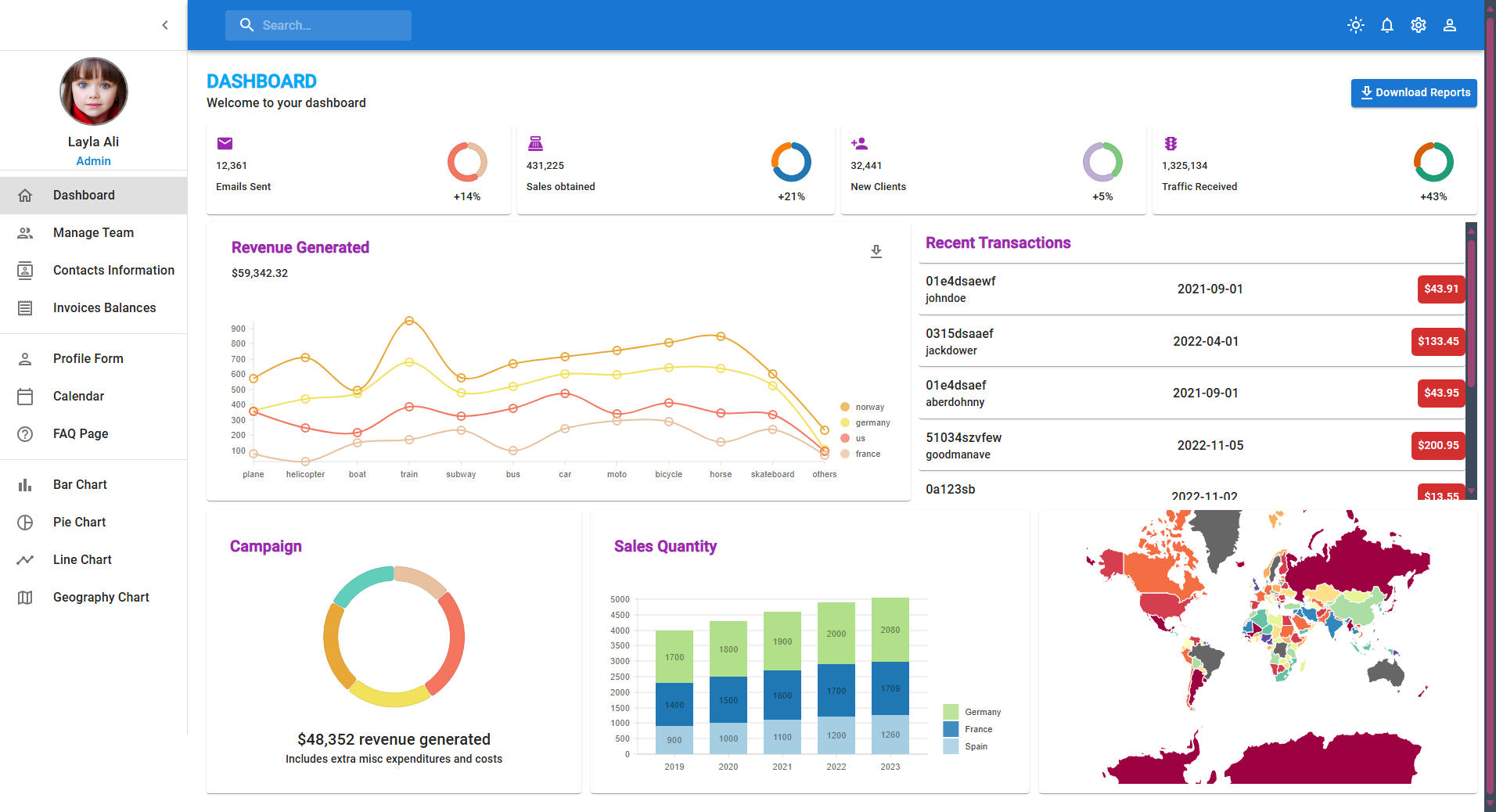Open user account person icon
The image size is (1496, 812).
click(1450, 25)
